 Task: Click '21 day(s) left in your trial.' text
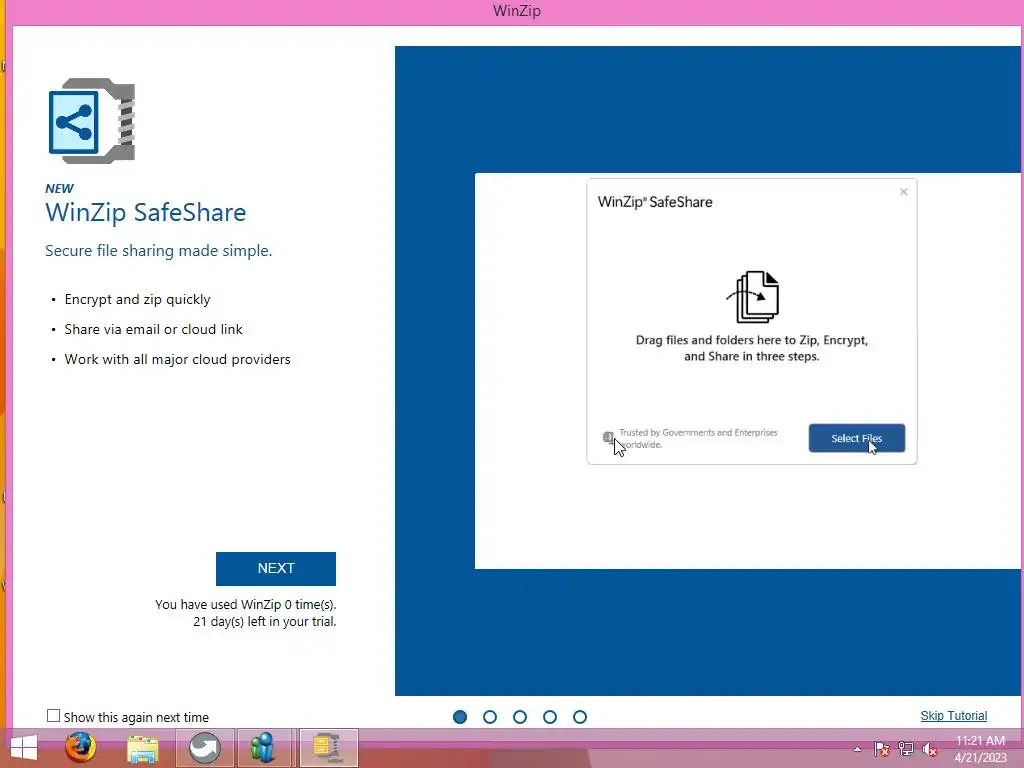click(x=264, y=622)
